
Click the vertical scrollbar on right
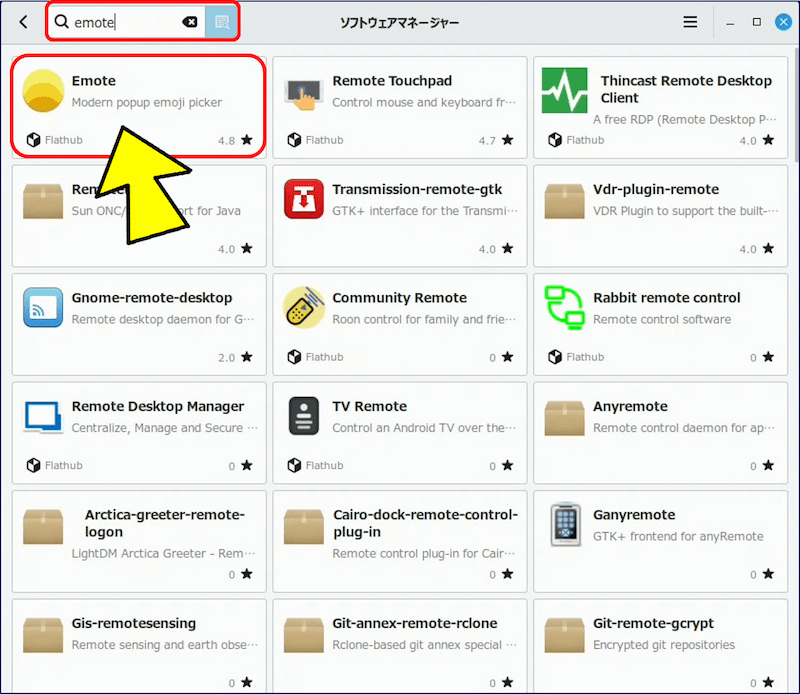[x=796, y=110]
